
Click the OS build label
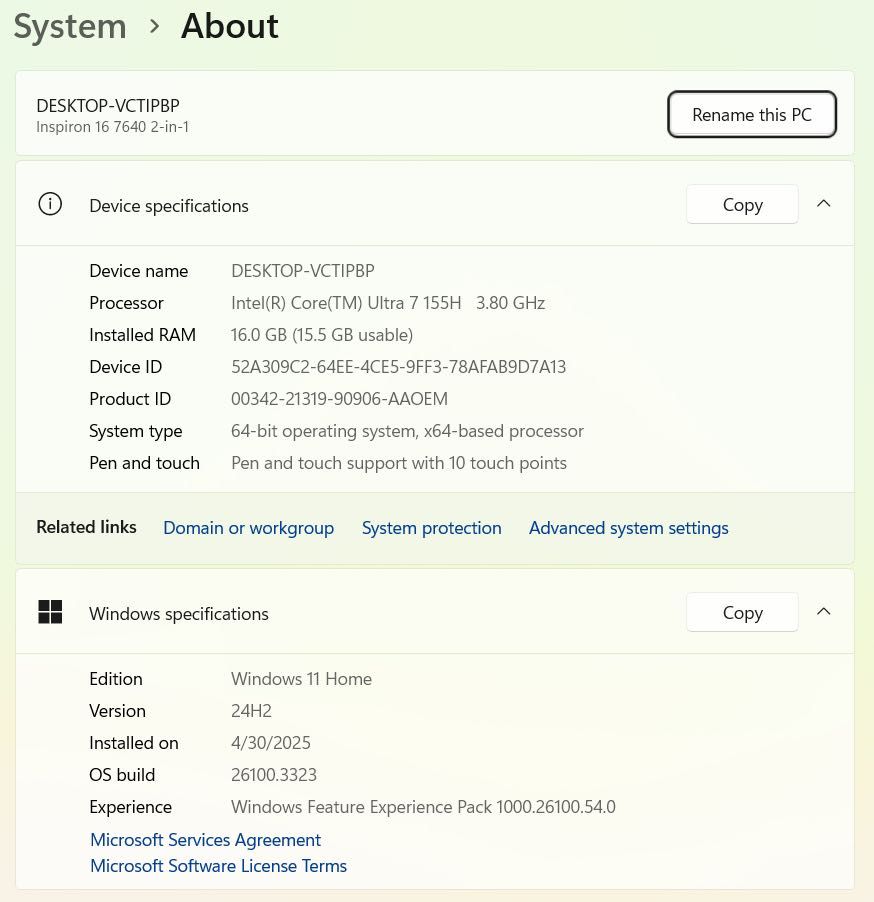coord(122,775)
